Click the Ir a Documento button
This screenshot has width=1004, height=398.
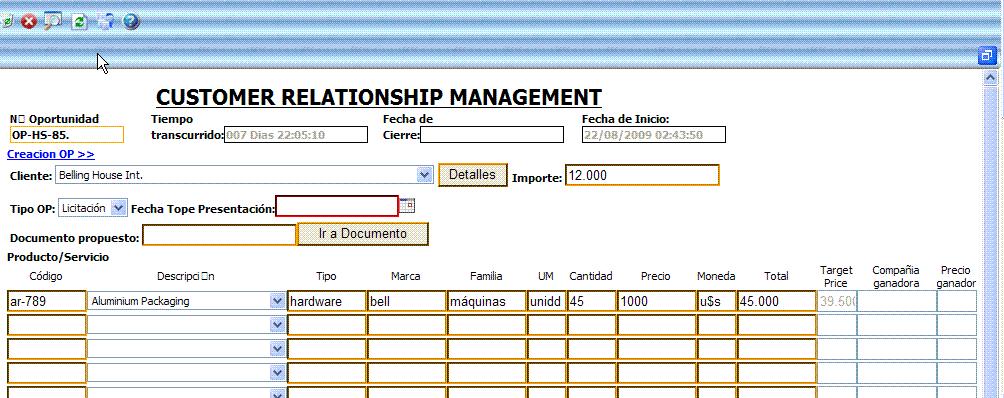coord(363,234)
